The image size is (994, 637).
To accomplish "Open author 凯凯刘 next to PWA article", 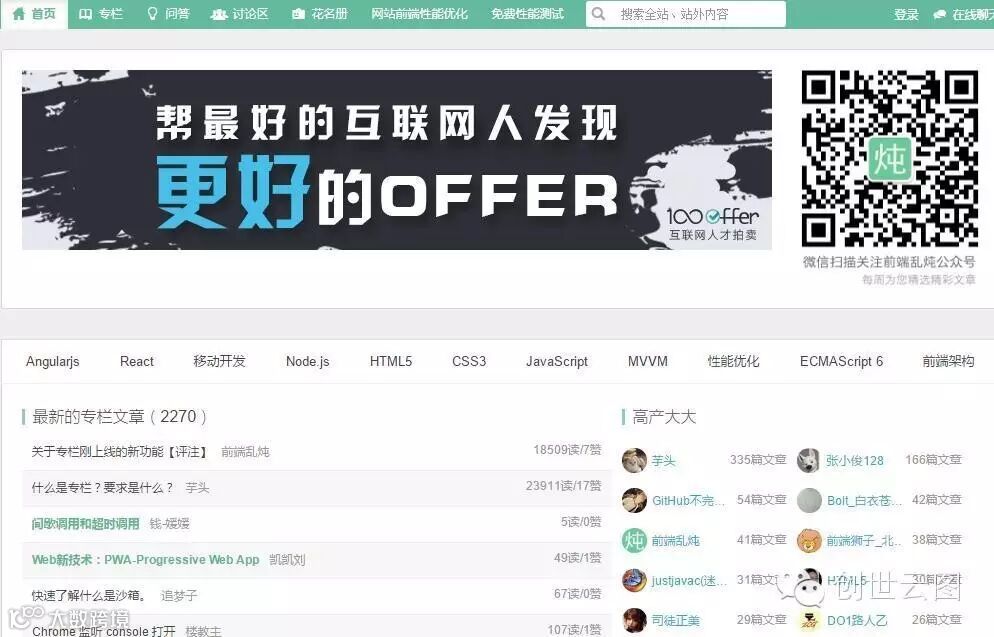I will click(287, 560).
